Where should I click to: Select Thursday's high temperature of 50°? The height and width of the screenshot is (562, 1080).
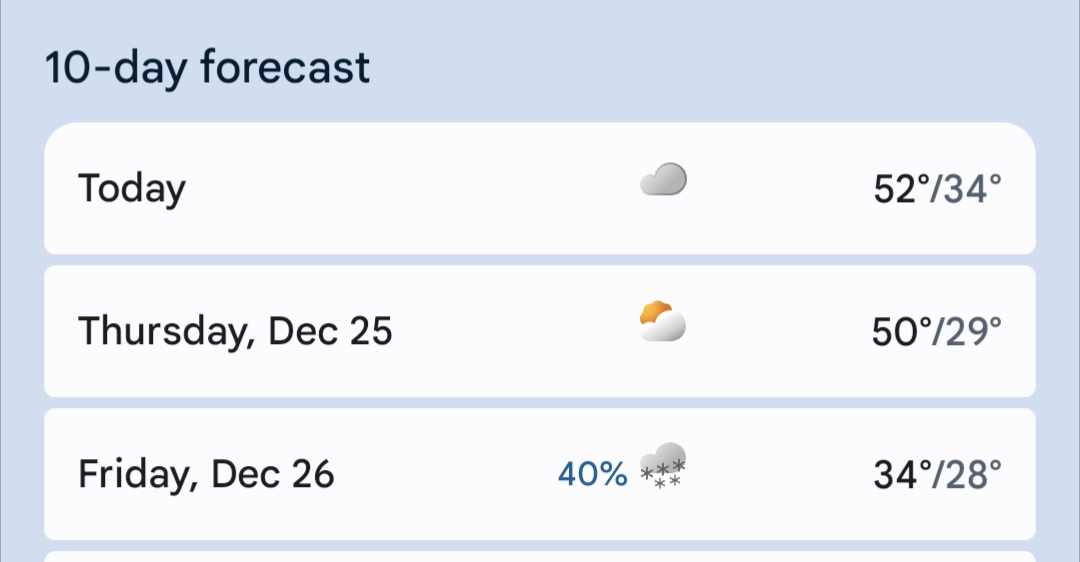[899, 331]
